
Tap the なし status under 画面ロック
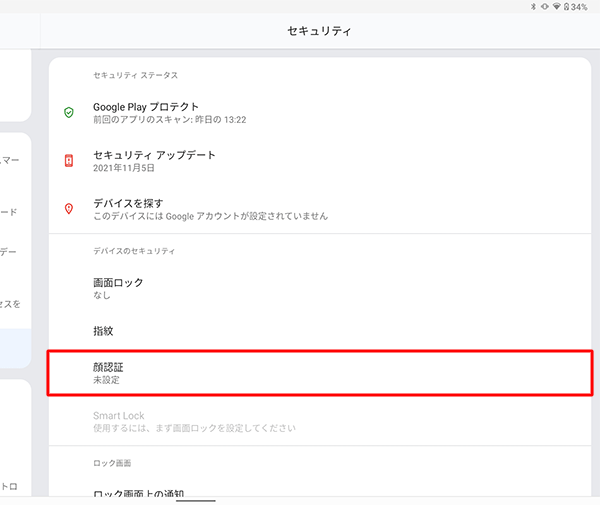(102, 295)
